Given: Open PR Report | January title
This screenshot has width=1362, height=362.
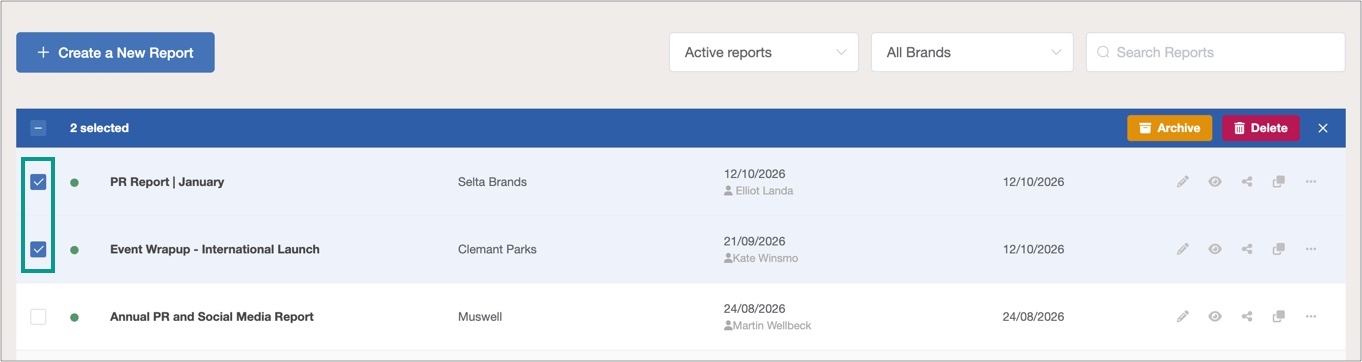Looking at the screenshot, I should [x=167, y=182].
